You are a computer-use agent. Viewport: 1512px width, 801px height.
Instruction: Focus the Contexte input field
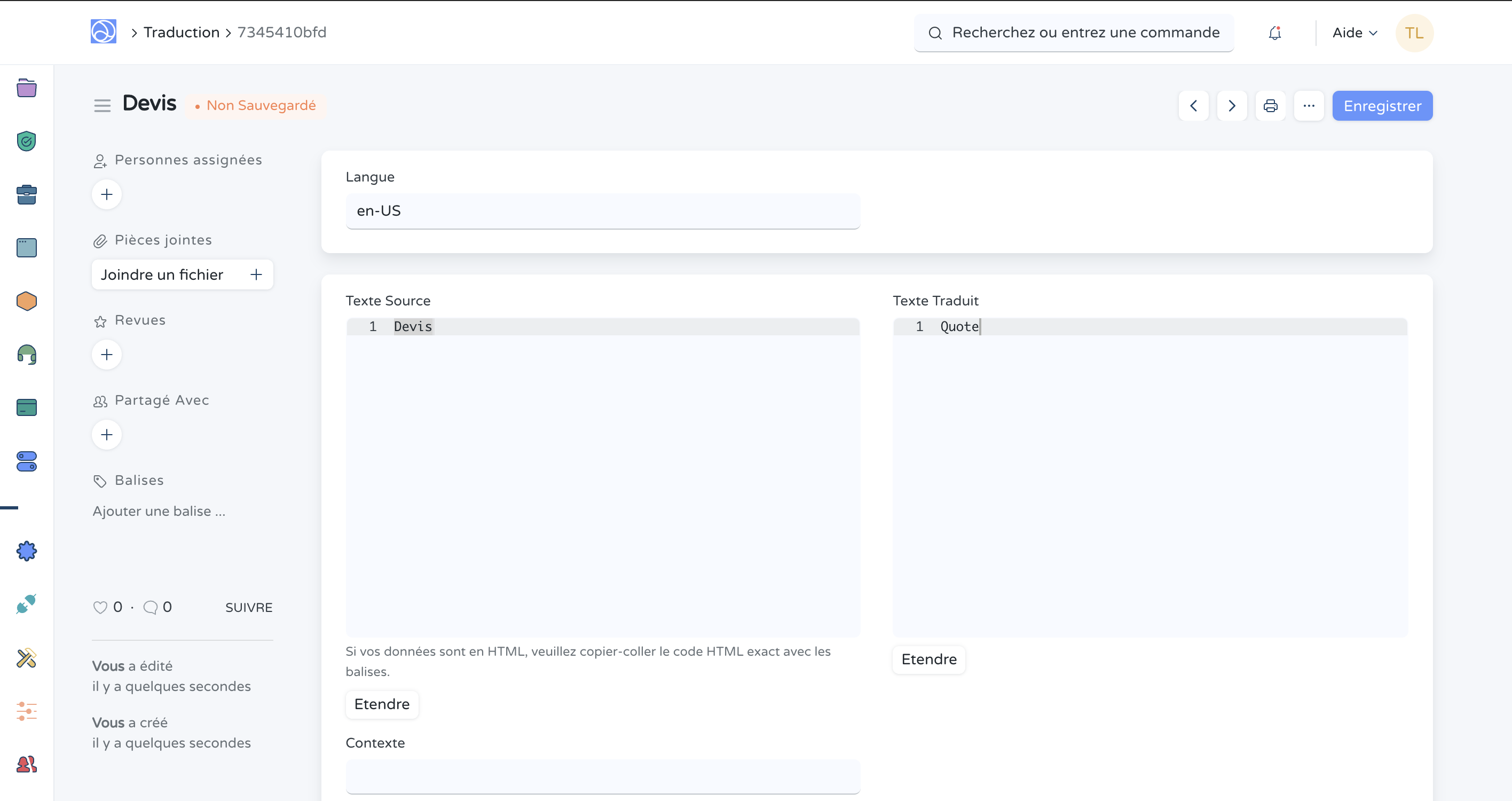click(x=602, y=776)
